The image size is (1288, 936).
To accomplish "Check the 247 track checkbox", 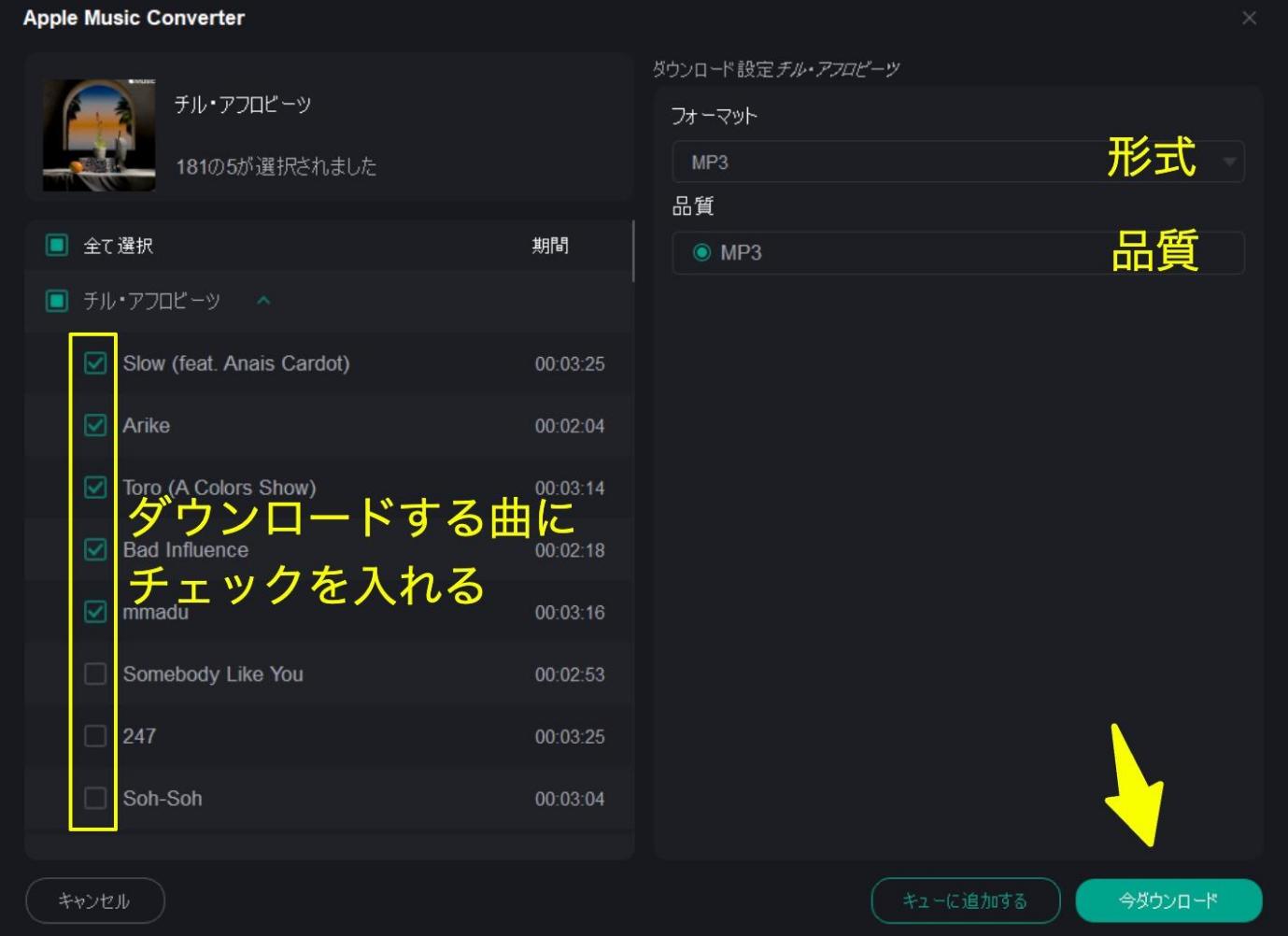I will (x=95, y=736).
